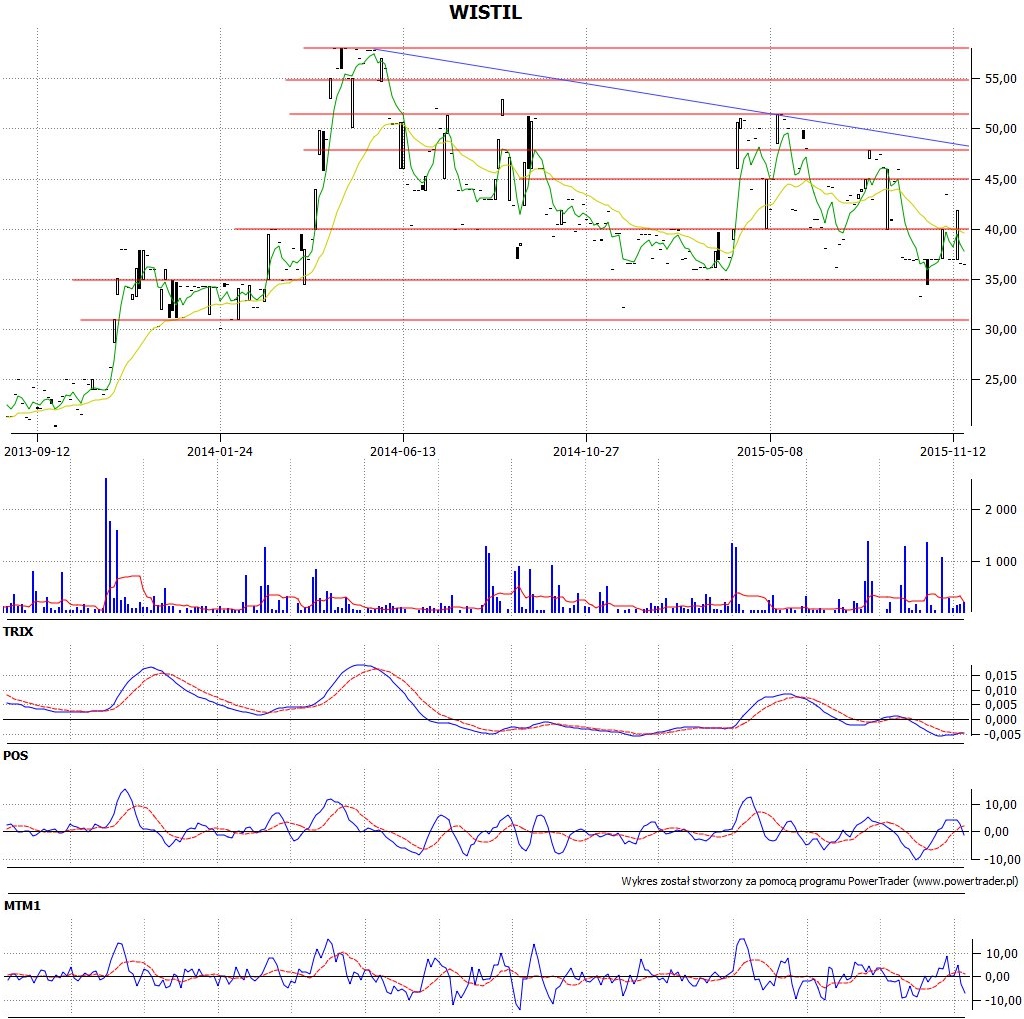The width and height of the screenshot is (1024, 1019).
Task: Click the WISTIL chart title
Action: click(485, 12)
